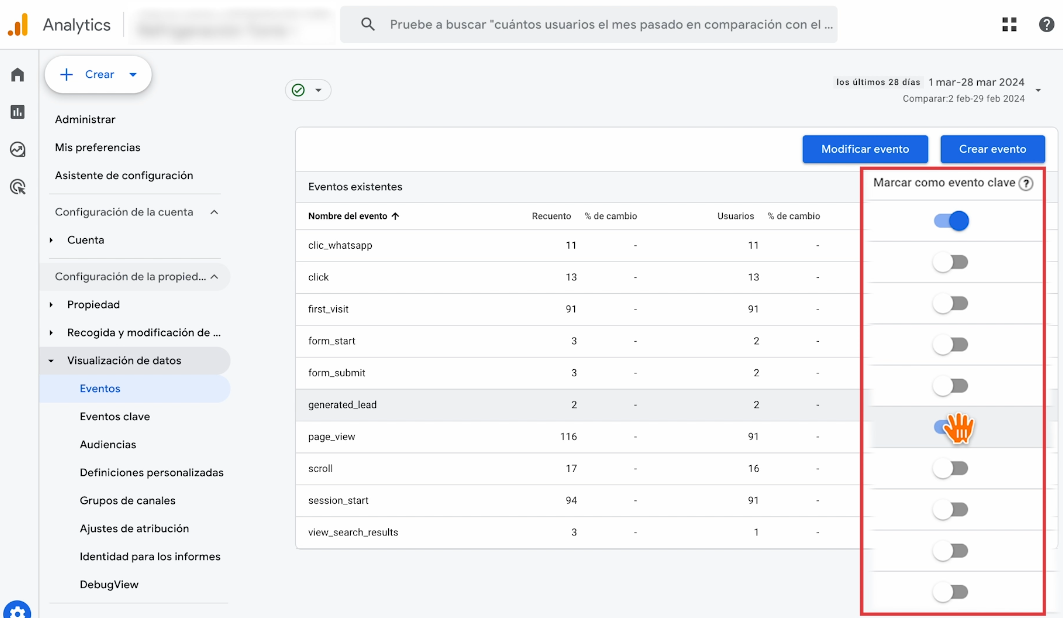Collapse Configuración de la cuenta section

(214, 212)
